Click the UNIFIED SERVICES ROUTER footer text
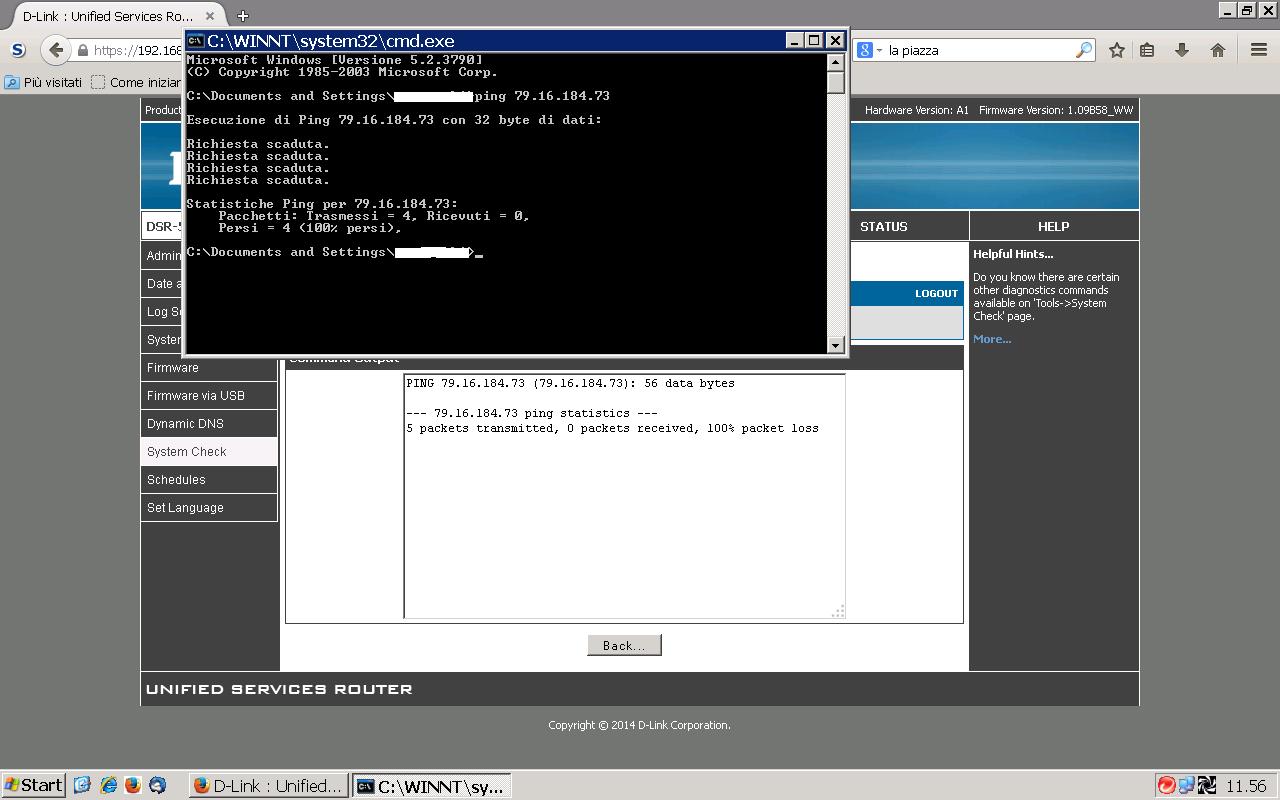 point(279,689)
